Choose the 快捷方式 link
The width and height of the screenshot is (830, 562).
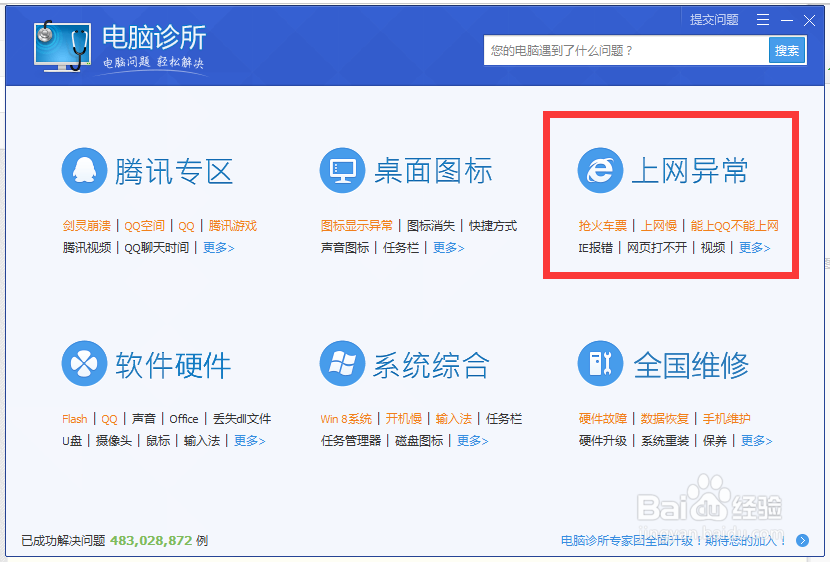click(493, 226)
